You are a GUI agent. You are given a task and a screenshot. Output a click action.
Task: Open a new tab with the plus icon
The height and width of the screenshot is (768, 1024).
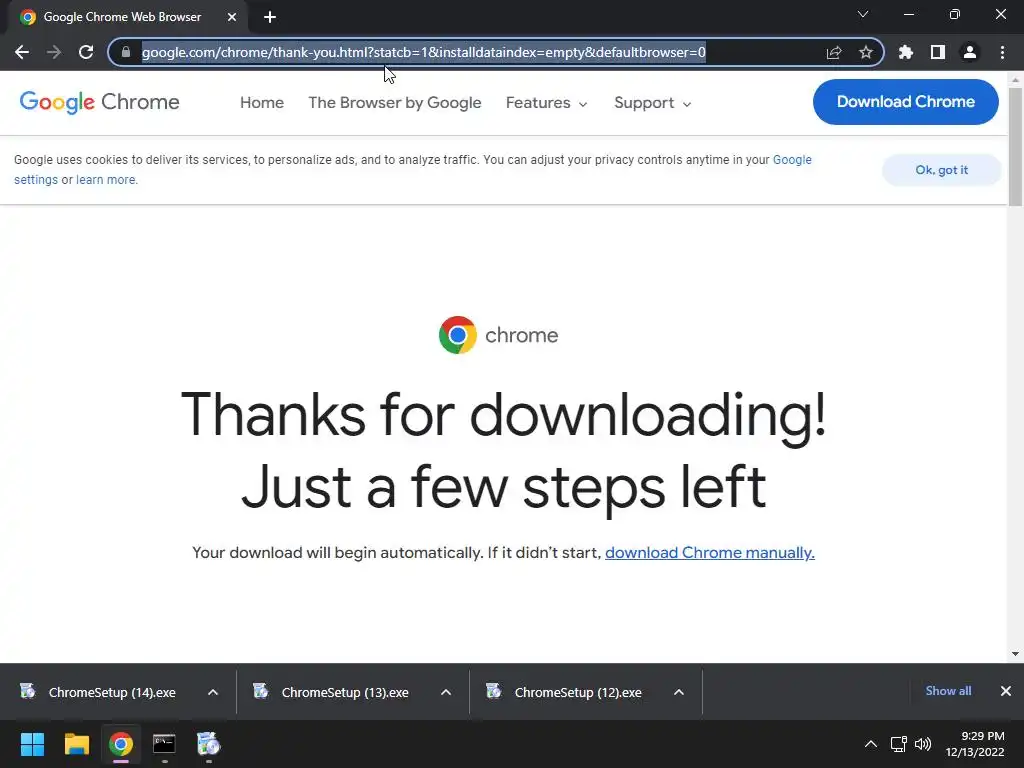[x=270, y=17]
